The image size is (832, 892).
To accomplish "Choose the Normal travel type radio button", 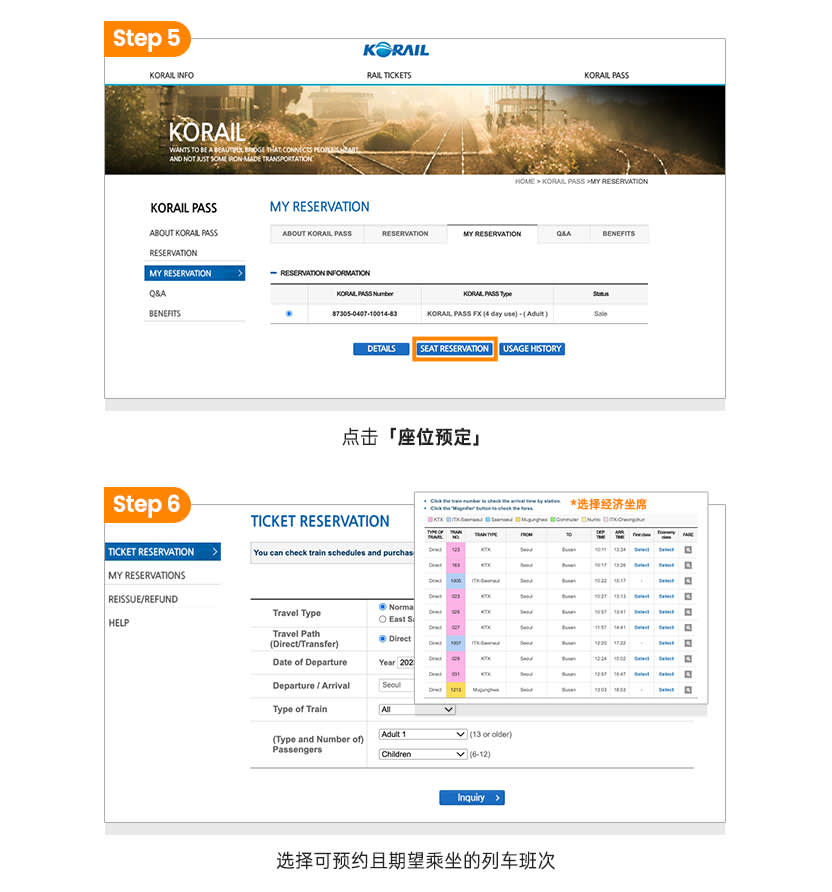I will (x=383, y=607).
